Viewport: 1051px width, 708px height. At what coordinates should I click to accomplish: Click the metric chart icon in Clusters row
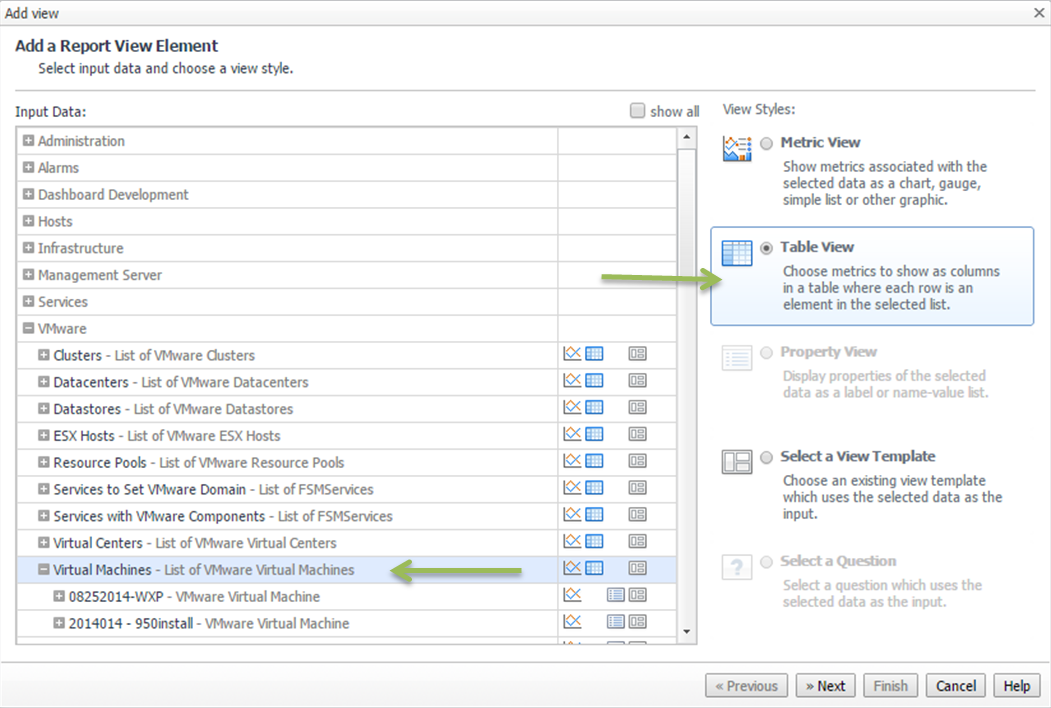[572, 354]
